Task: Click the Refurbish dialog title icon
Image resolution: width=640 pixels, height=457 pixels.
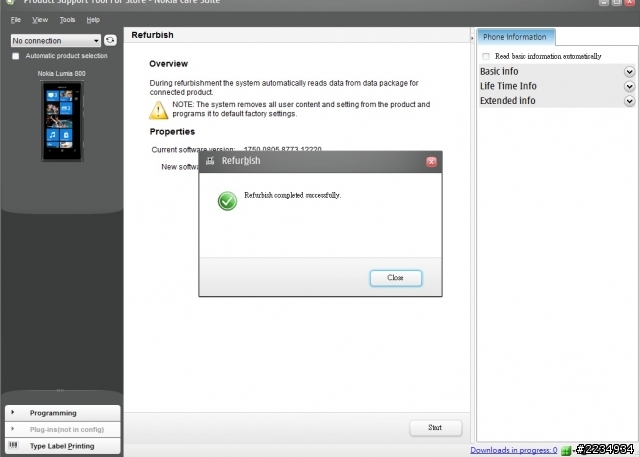Action: (210, 161)
